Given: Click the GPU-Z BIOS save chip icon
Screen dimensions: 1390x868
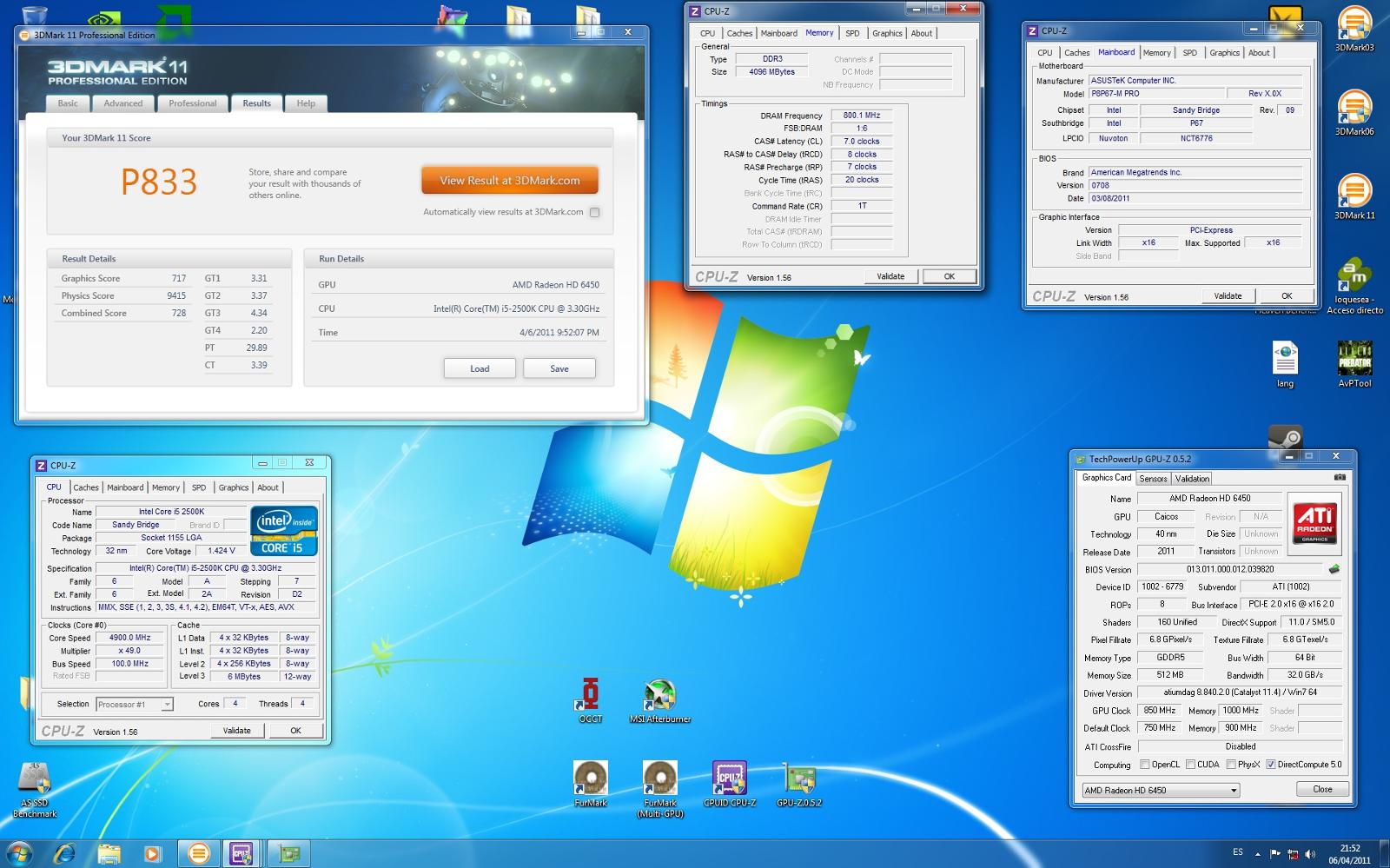Looking at the screenshot, I should (x=1334, y=570).
